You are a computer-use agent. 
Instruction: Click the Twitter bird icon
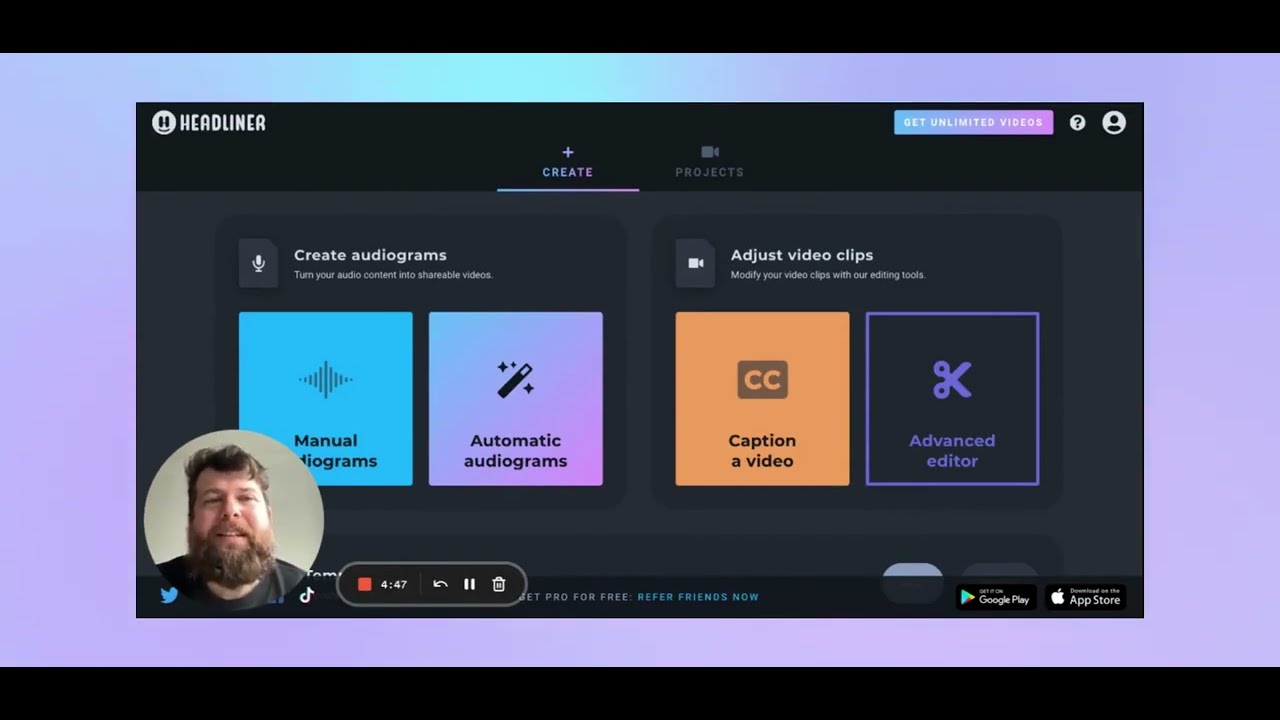point(169,595)
